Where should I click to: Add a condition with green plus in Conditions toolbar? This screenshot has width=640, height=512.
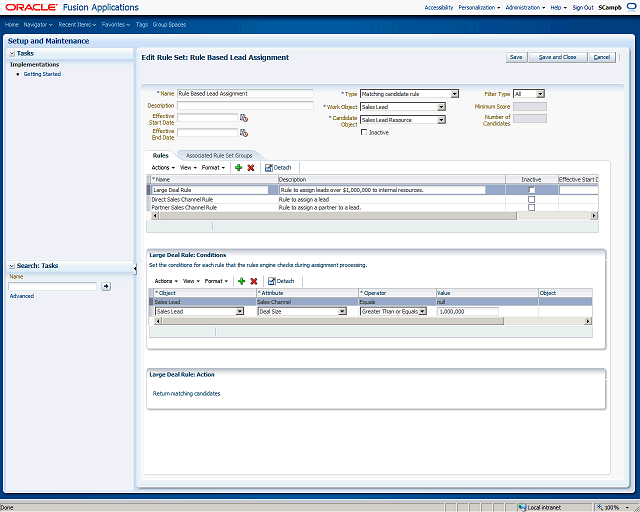[x=241, y=281]
